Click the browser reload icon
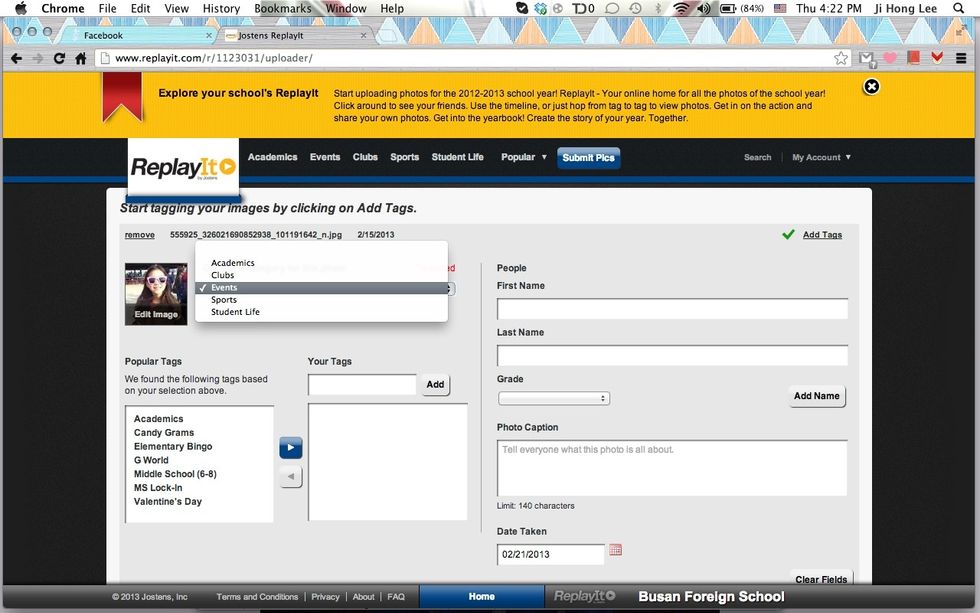The height and width of the screenshot is (613, 980). 60,59
